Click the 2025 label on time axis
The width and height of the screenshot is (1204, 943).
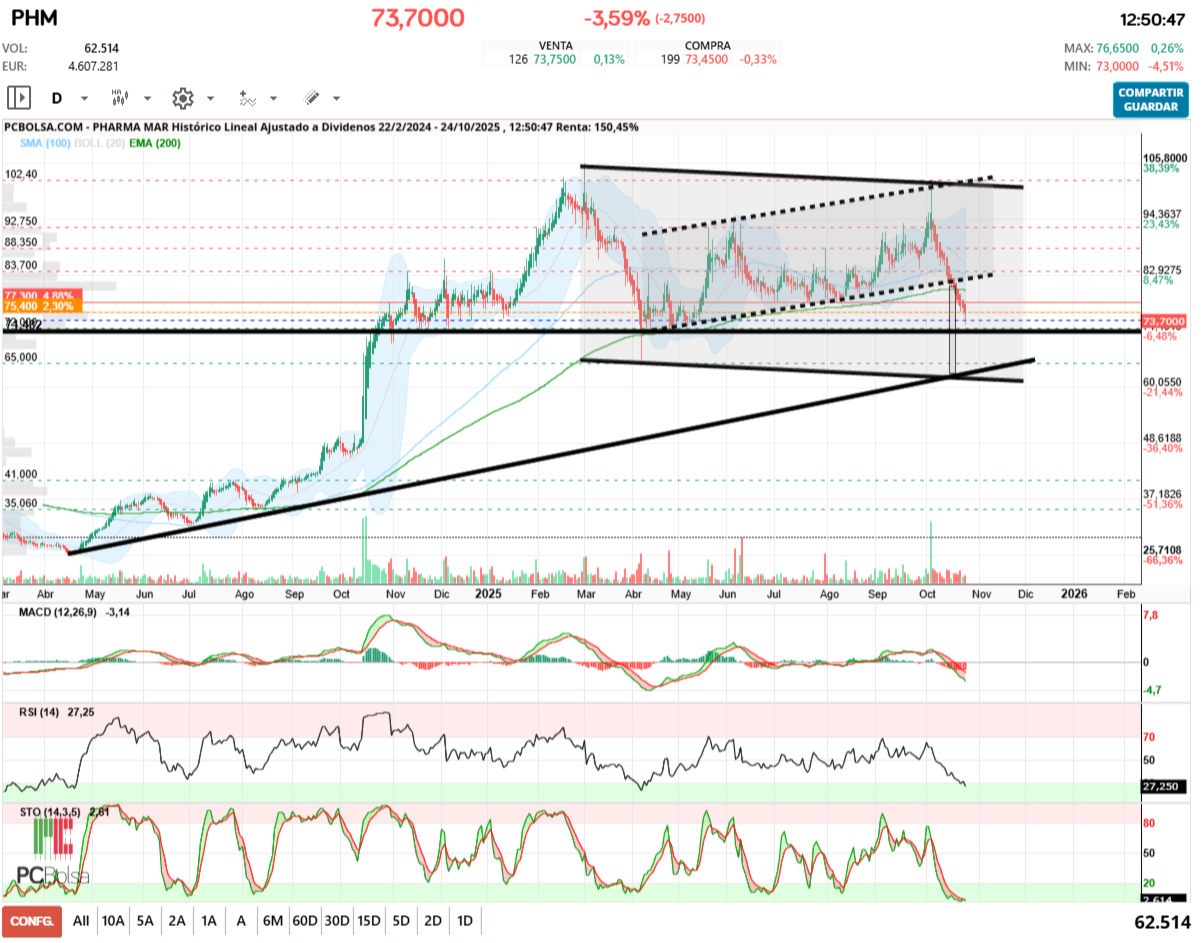coord(488,593)
